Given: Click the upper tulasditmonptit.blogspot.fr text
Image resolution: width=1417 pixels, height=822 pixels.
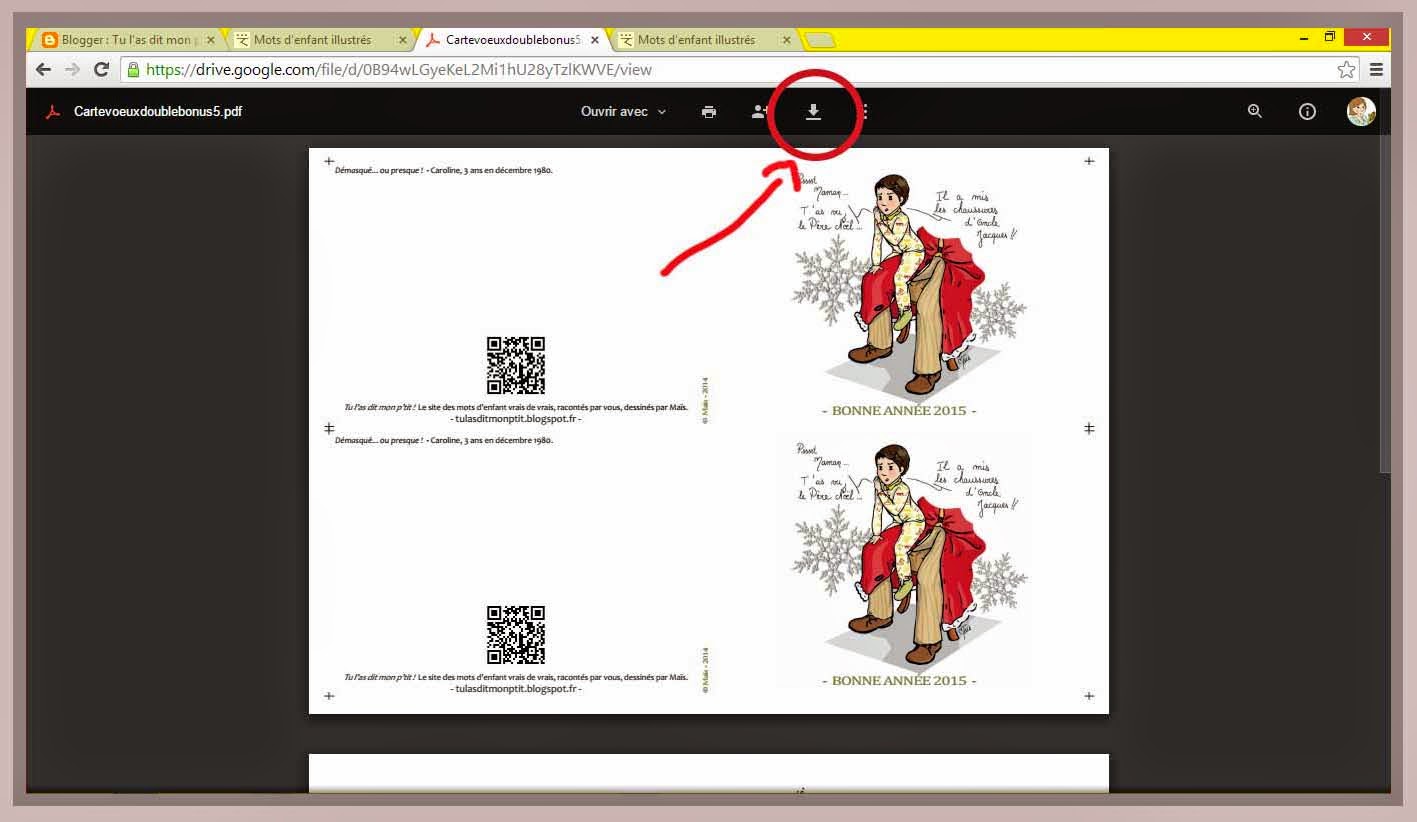Looking at the screenshot, I should 516,419.
